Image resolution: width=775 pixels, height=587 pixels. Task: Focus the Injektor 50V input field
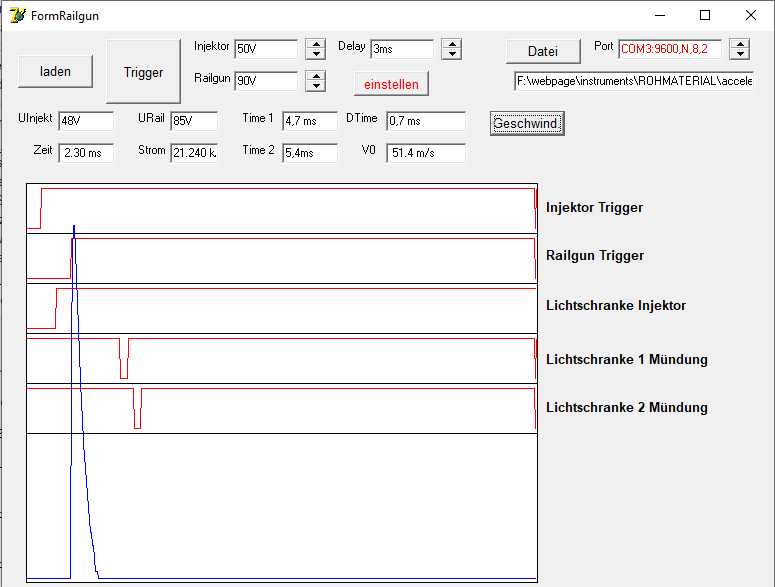pos(265,49)
